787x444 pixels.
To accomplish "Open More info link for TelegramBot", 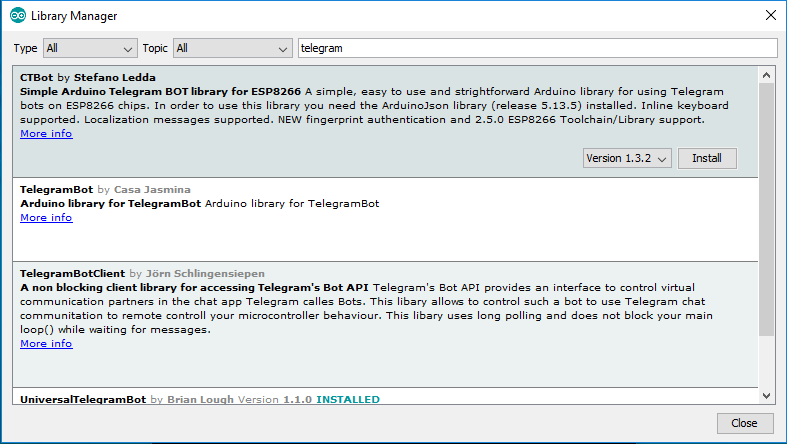I will [46, 217].
